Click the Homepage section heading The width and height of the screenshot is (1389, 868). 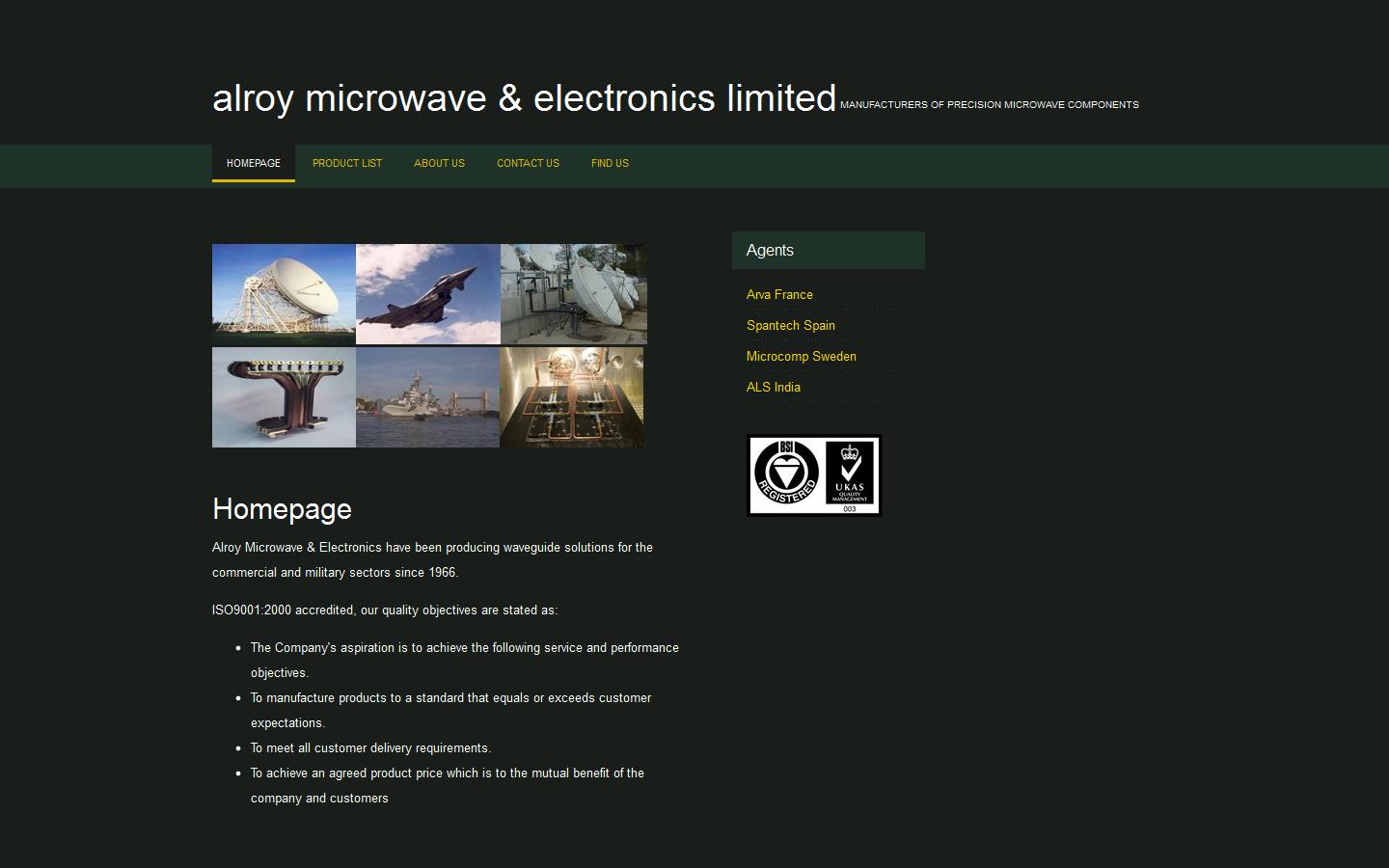[x=282, y=509]
